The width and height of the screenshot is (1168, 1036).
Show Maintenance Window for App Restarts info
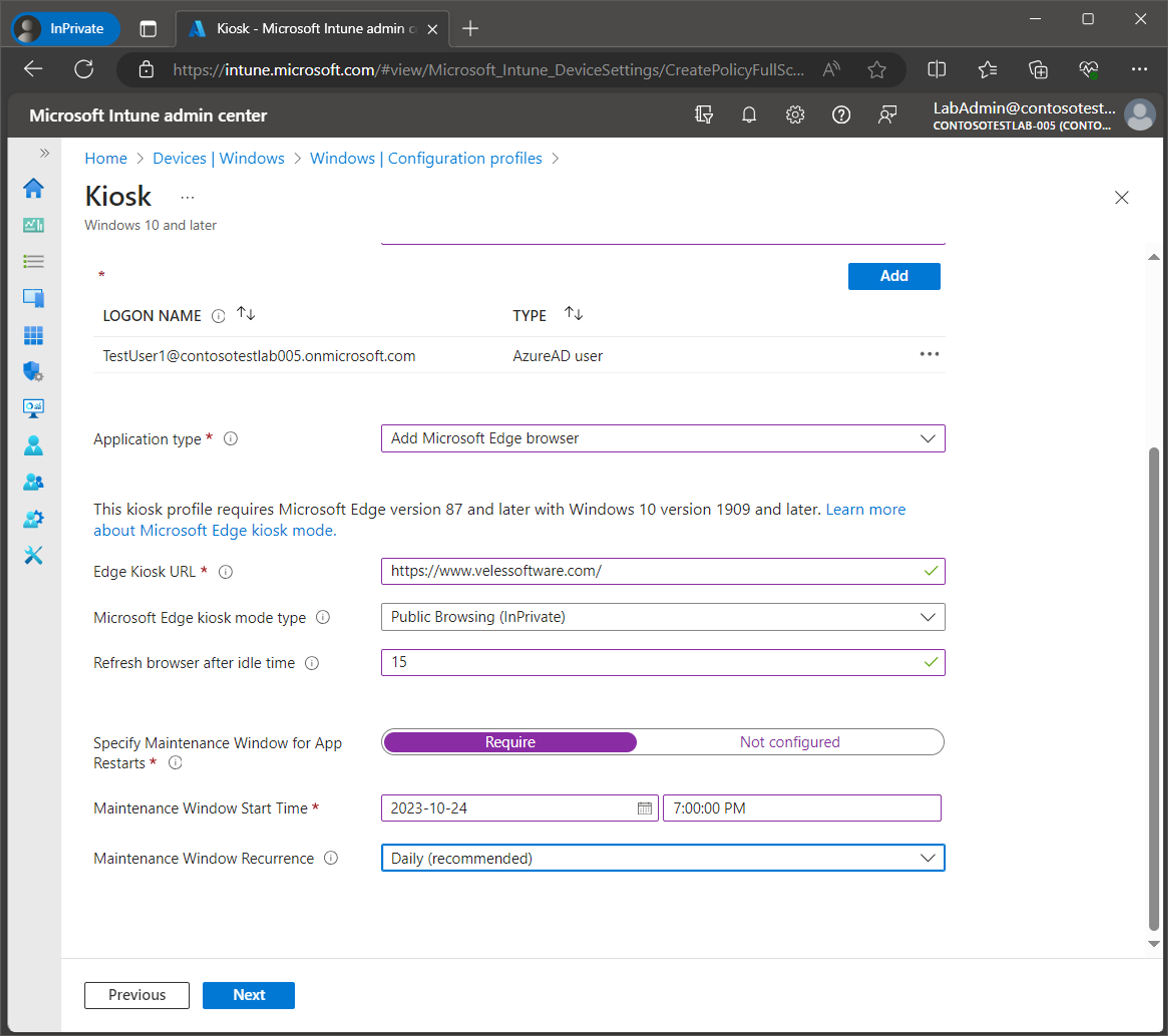pyautogui.click(x=176, y=763)
